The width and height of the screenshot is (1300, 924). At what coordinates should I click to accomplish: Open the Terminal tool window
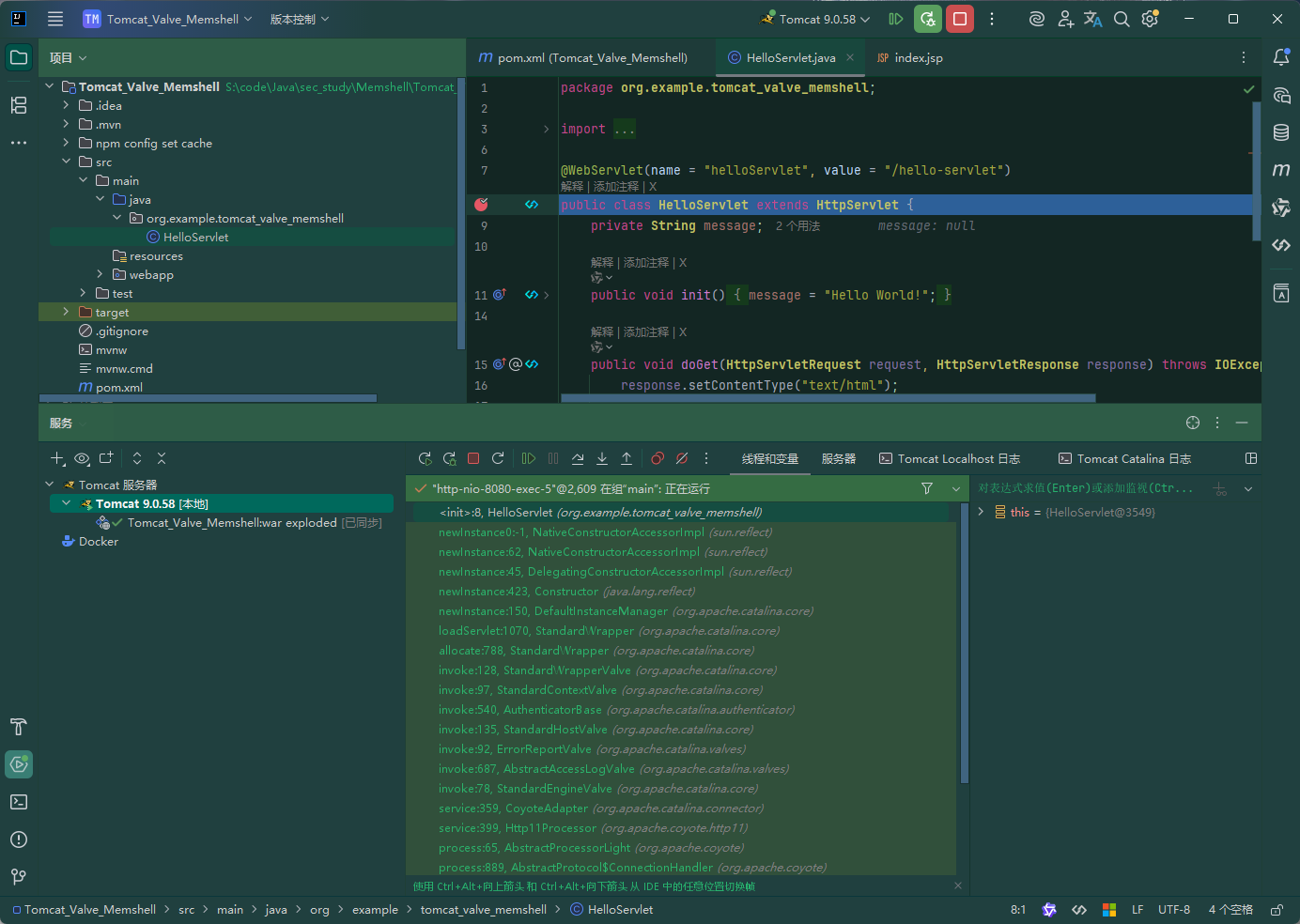tap(19, 802)
